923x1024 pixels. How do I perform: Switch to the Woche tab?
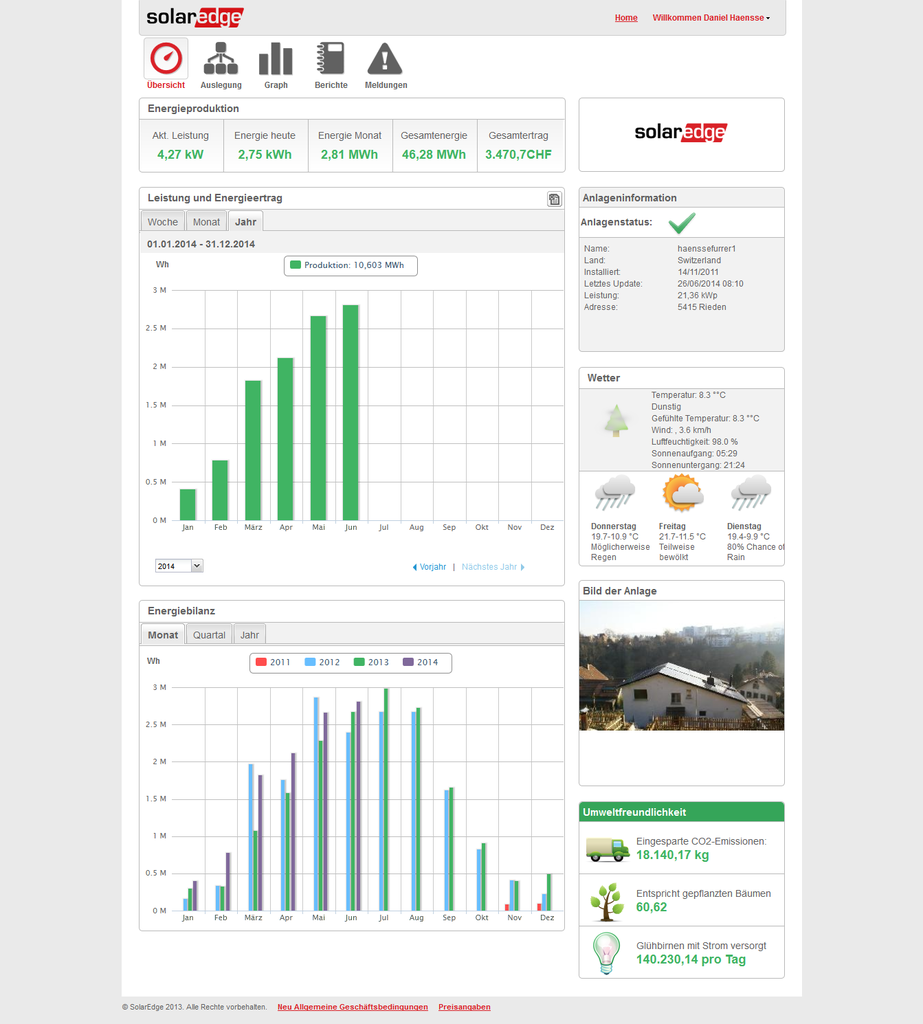point(162,222)
